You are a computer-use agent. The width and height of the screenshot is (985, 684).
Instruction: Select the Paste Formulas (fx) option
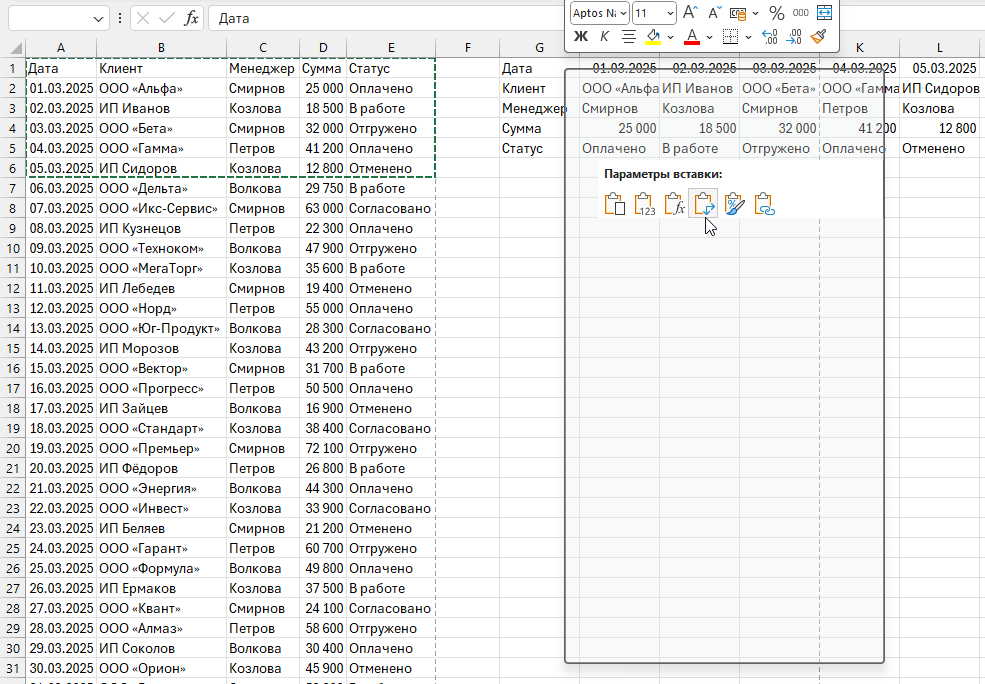[675, 204]
